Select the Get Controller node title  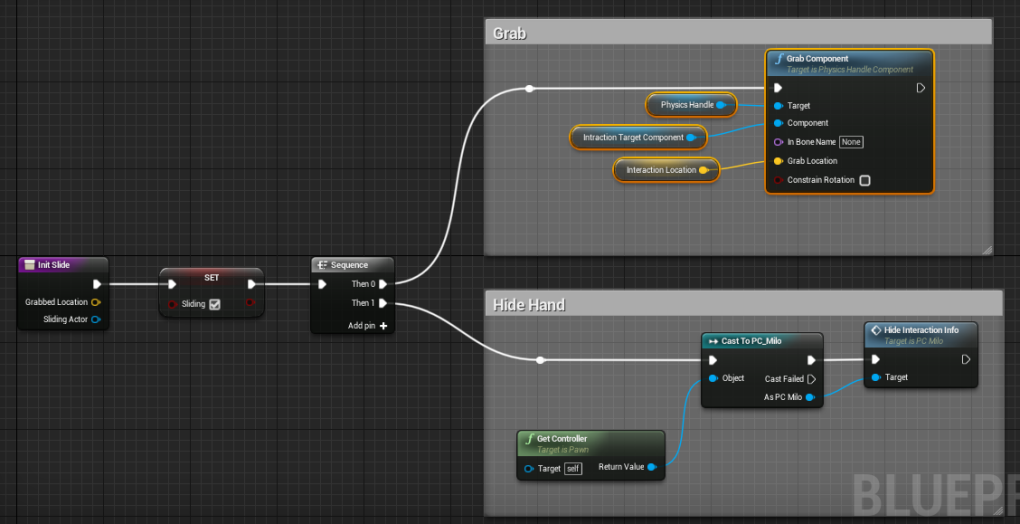click(562, 439)
